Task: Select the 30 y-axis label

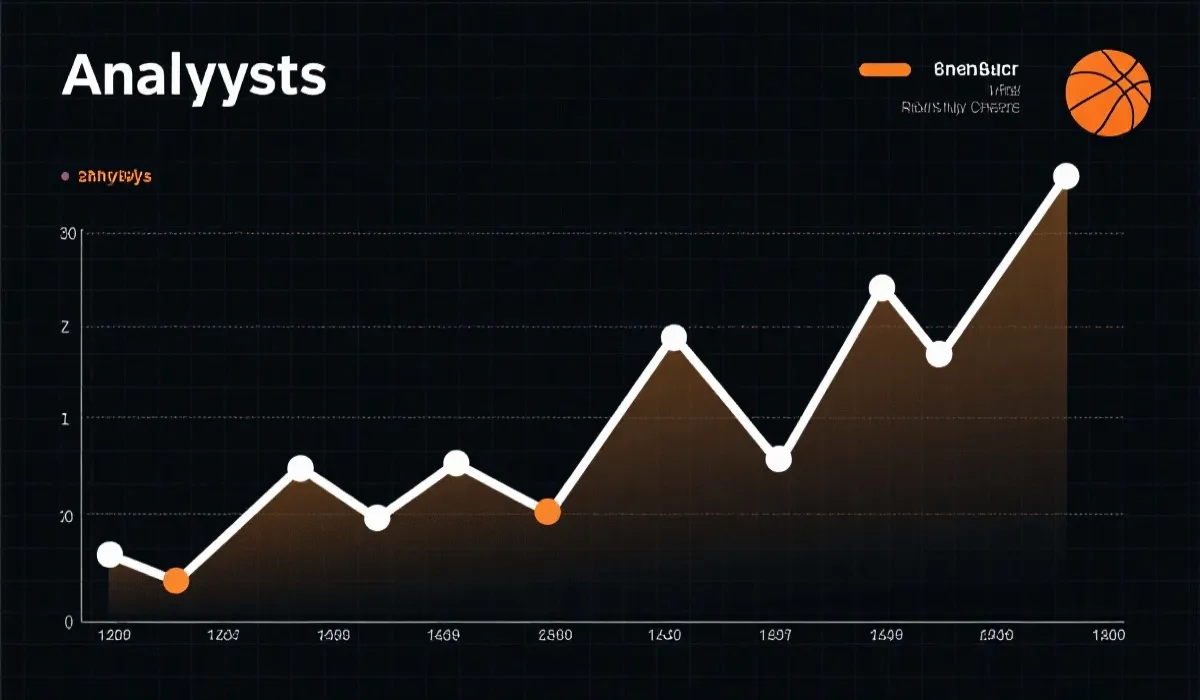Action: point(68,234)
